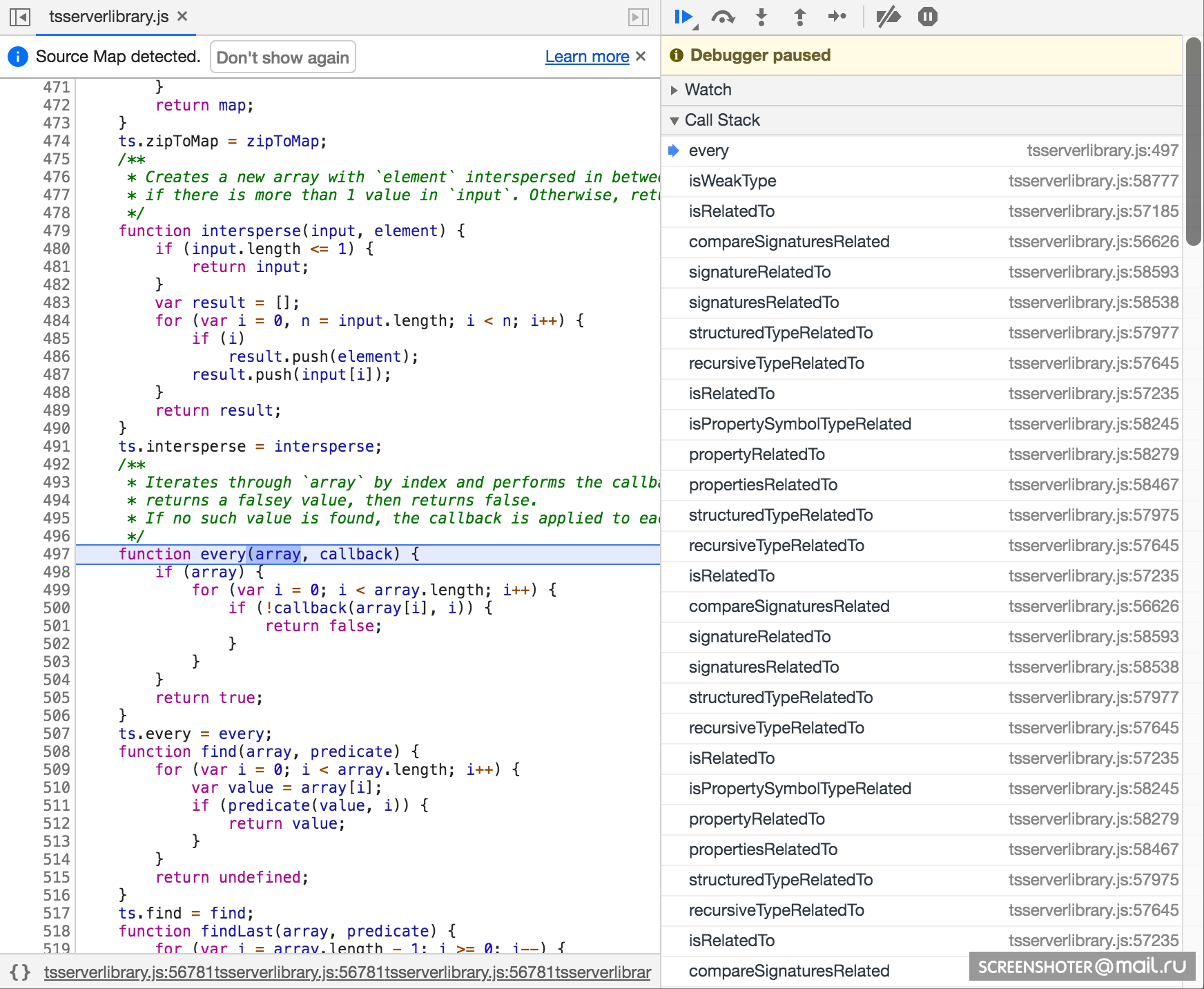Screen dimensions: 1204x989
Task: Toggle the deactivate breakpoints icon
Action: [888, 17]
